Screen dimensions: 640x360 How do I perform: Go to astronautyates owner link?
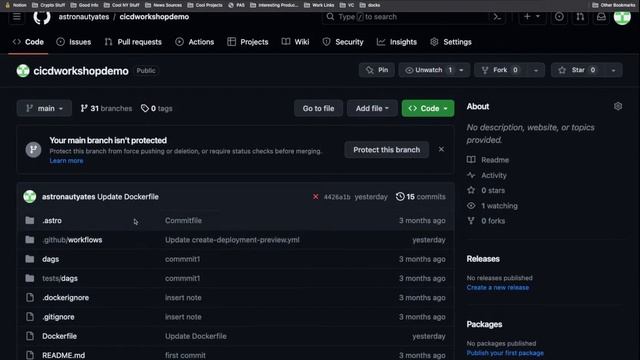pos(84,17)
